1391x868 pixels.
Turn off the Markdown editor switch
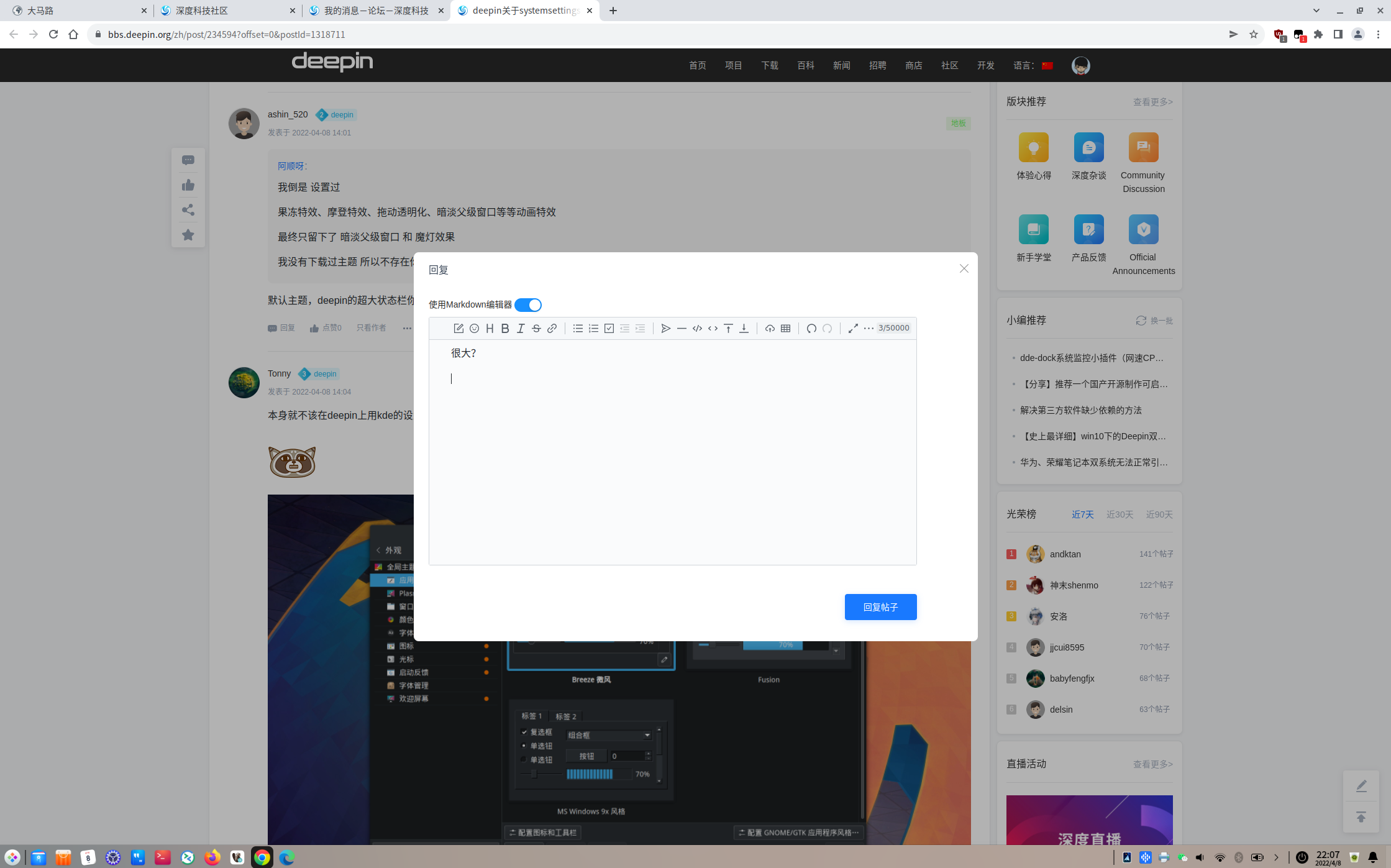pos(528,304)
